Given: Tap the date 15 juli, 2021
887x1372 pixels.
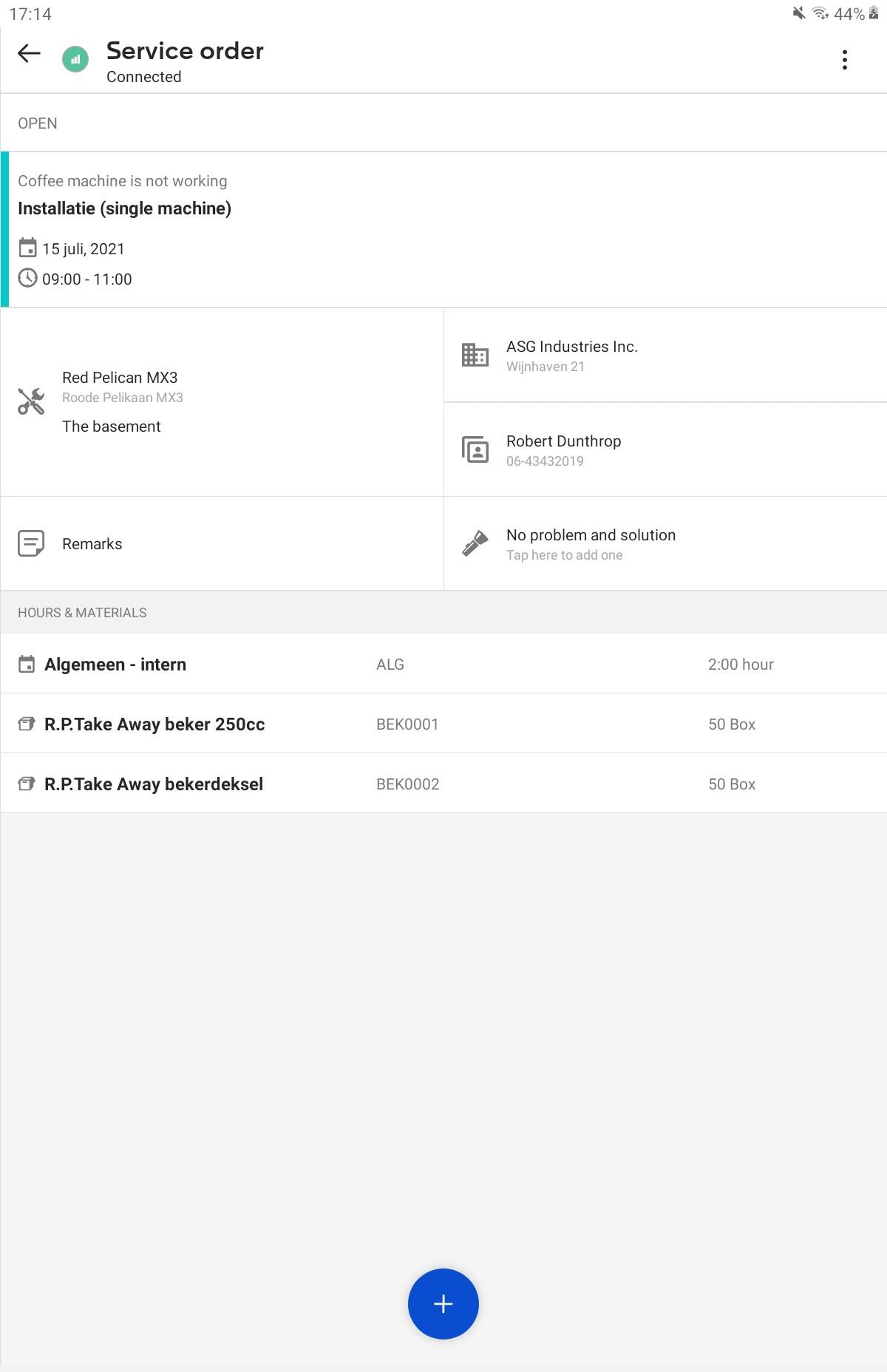Looking at the screenshot, I should 83,249.
